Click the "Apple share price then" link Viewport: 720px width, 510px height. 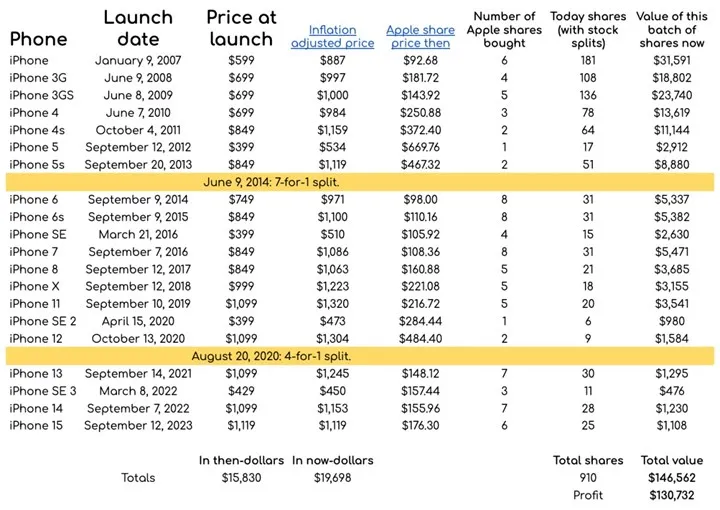pos(422,37)
